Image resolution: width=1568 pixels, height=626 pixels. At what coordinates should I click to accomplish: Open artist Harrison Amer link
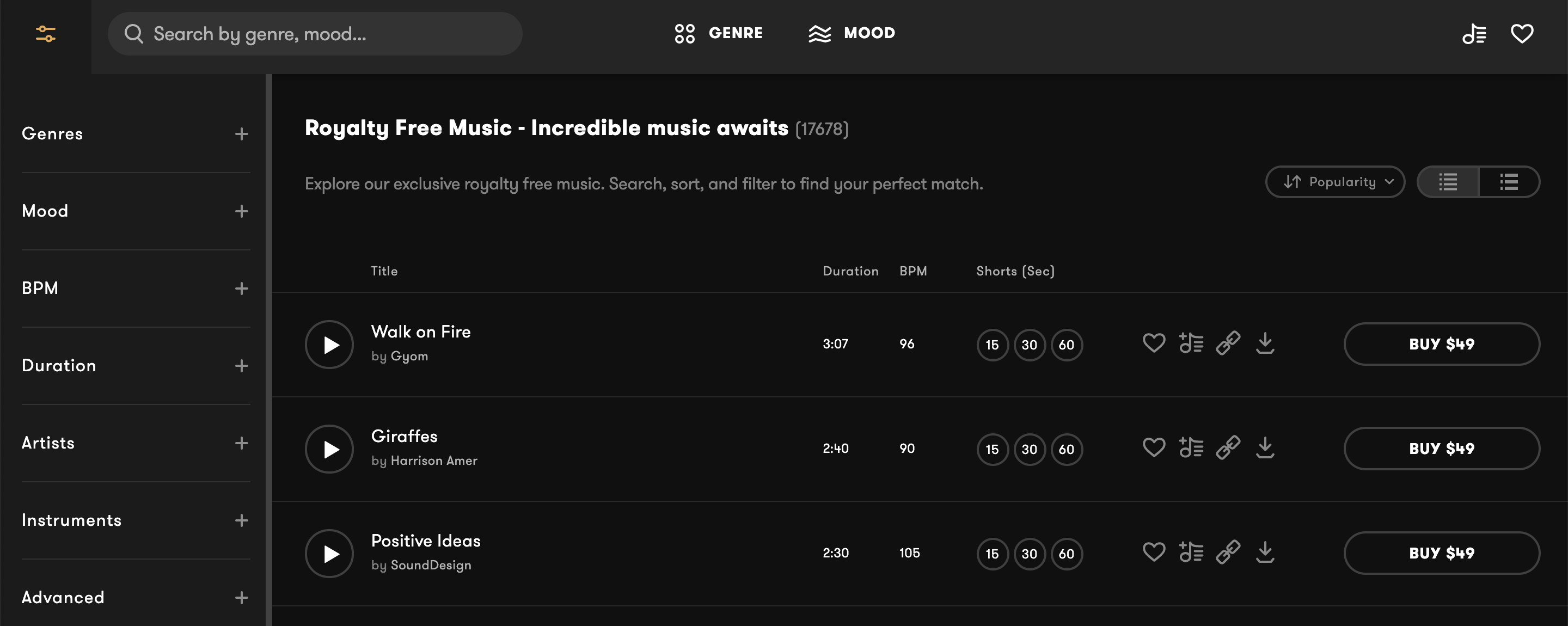click(x=433, y=461)
